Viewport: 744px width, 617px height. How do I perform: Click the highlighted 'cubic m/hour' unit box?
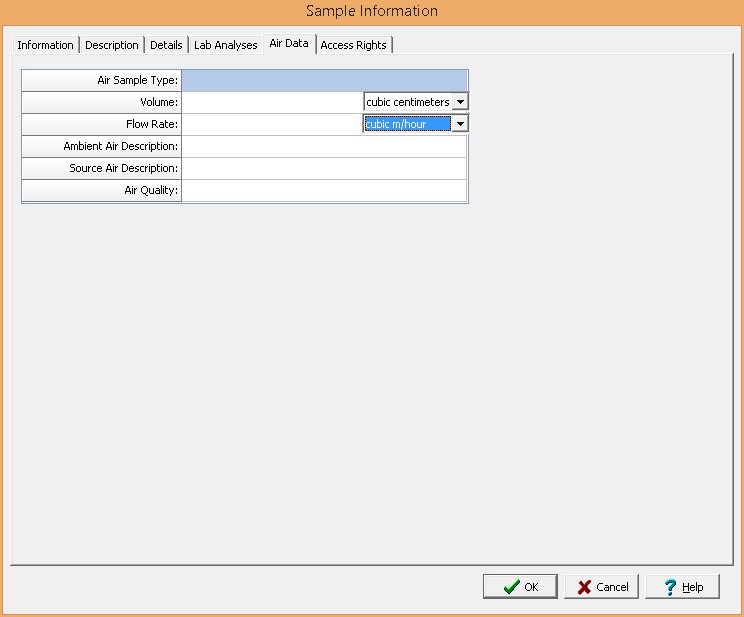pyautogui.click(x=408, y=124)
